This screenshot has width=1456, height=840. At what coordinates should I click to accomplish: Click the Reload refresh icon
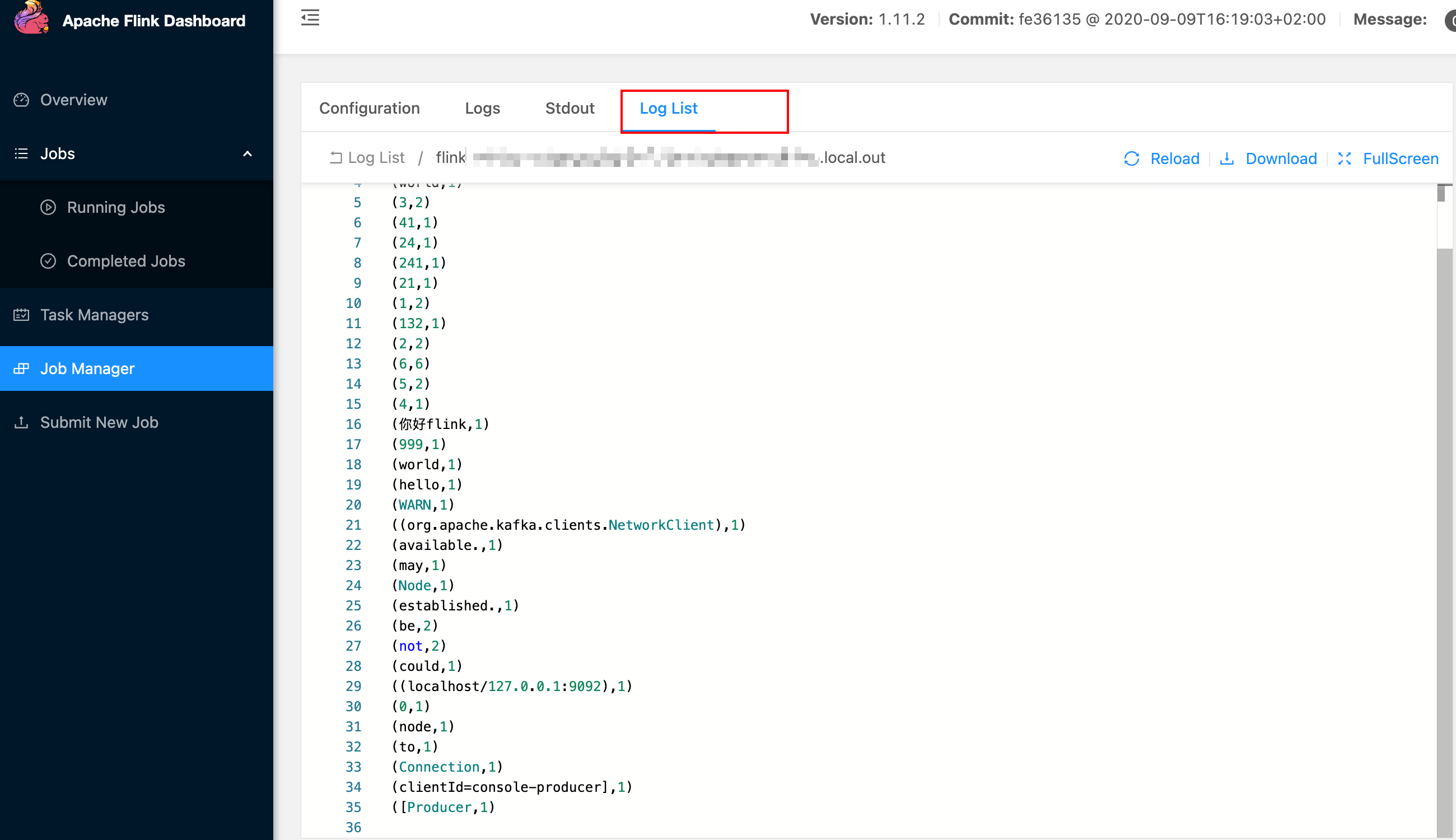[x=1131, y=158]
